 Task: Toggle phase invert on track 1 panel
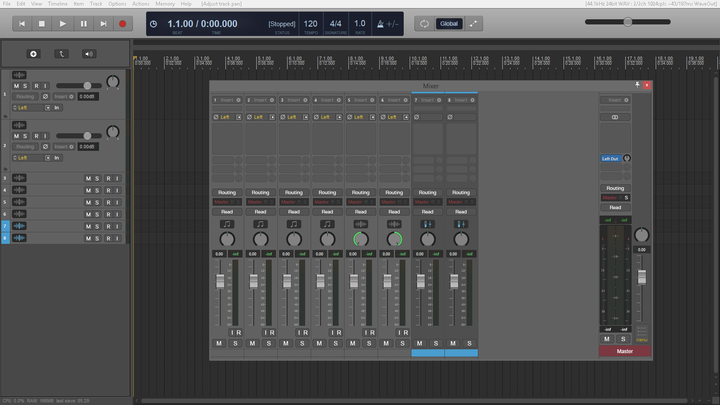45,96
